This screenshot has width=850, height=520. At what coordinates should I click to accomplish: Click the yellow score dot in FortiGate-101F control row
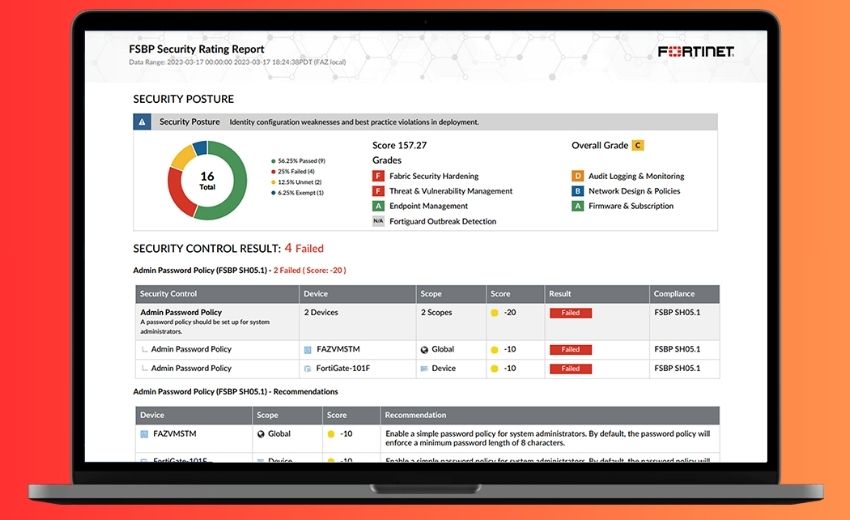tap(494, 369)
